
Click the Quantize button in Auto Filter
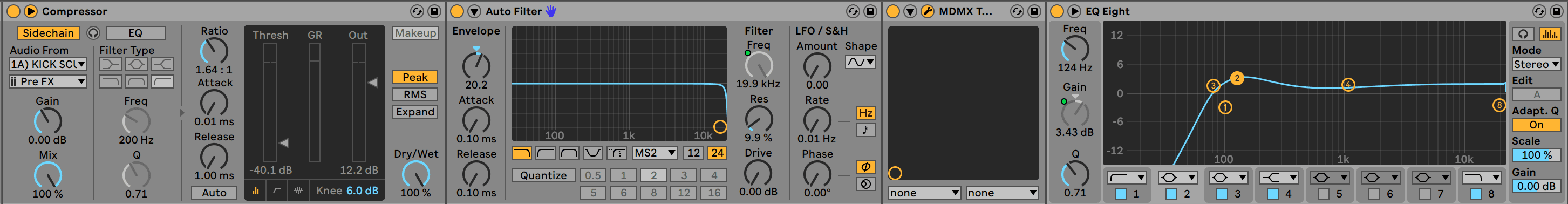[x=543, y=175]
